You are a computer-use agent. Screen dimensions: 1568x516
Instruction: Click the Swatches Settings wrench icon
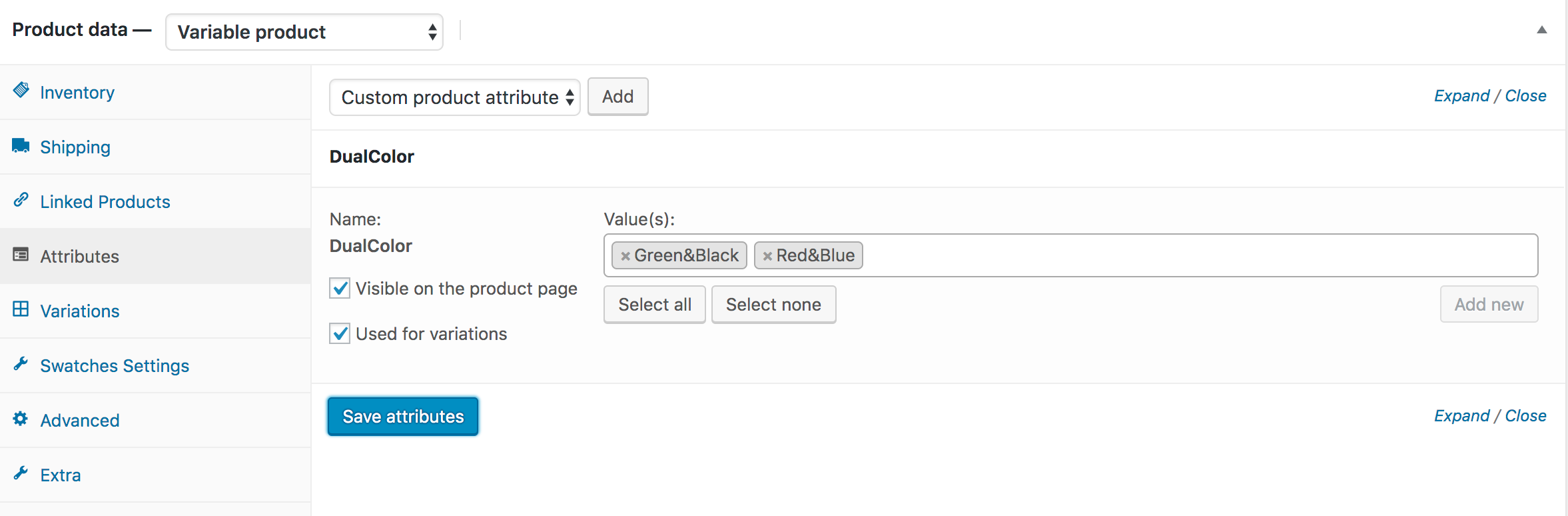coord(21,363)
